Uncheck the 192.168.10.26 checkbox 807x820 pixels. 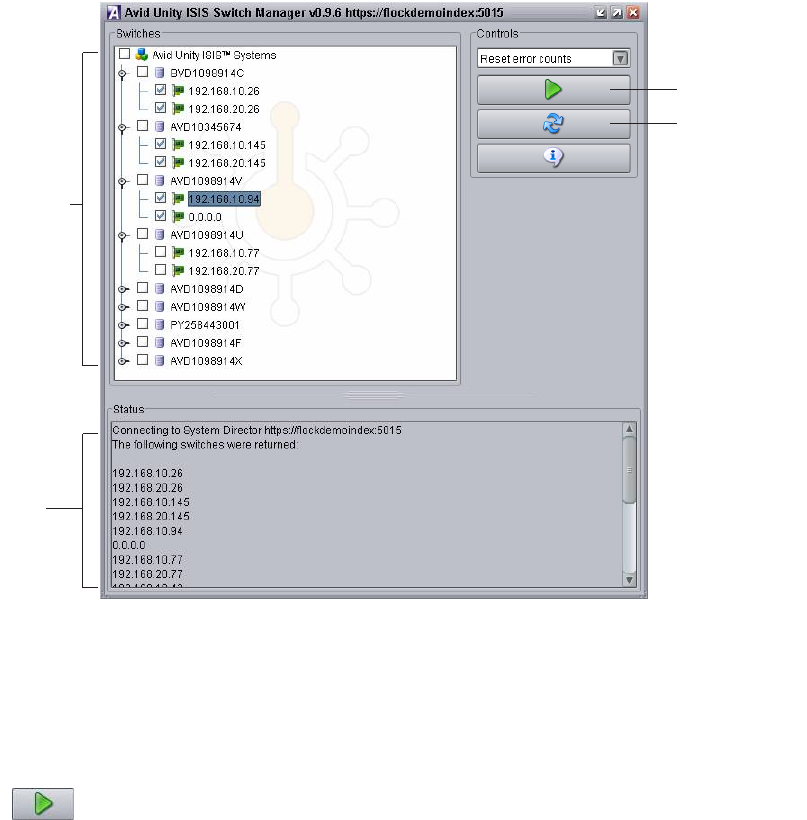tap(161, 90)
